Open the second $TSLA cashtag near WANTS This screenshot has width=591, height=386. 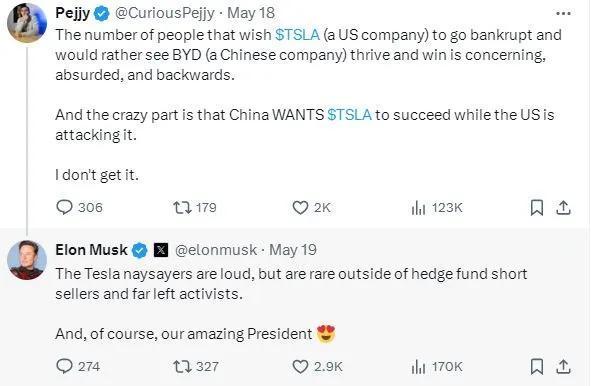click(x=349, y=115)
